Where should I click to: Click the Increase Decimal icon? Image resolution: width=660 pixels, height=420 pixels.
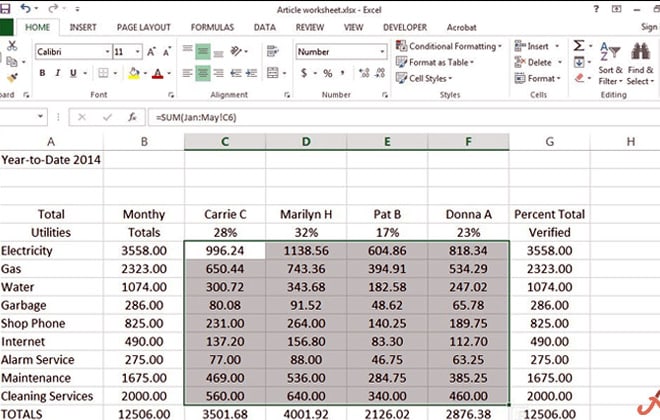point(364,73)
